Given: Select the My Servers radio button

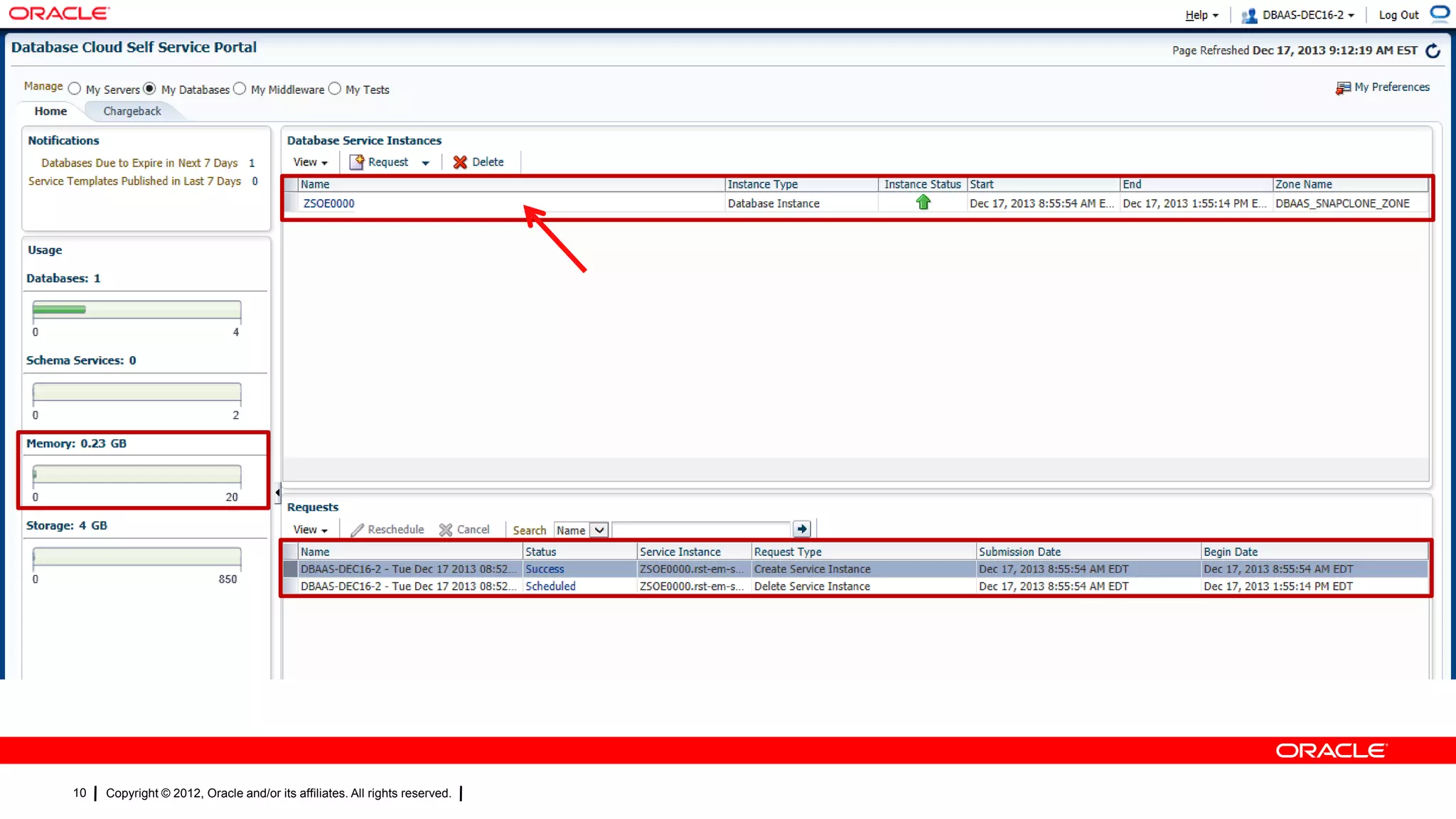Looking at the screenshot, I should 75,89.
